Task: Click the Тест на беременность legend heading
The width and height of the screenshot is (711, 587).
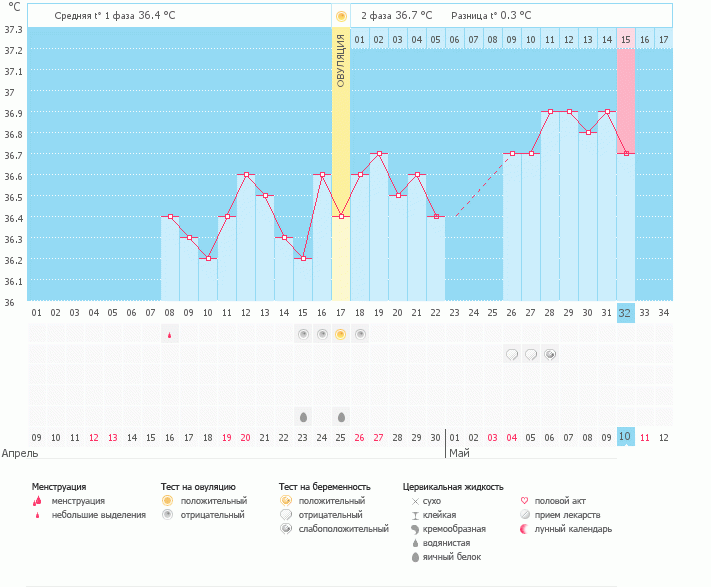Action: coord(325,487)
